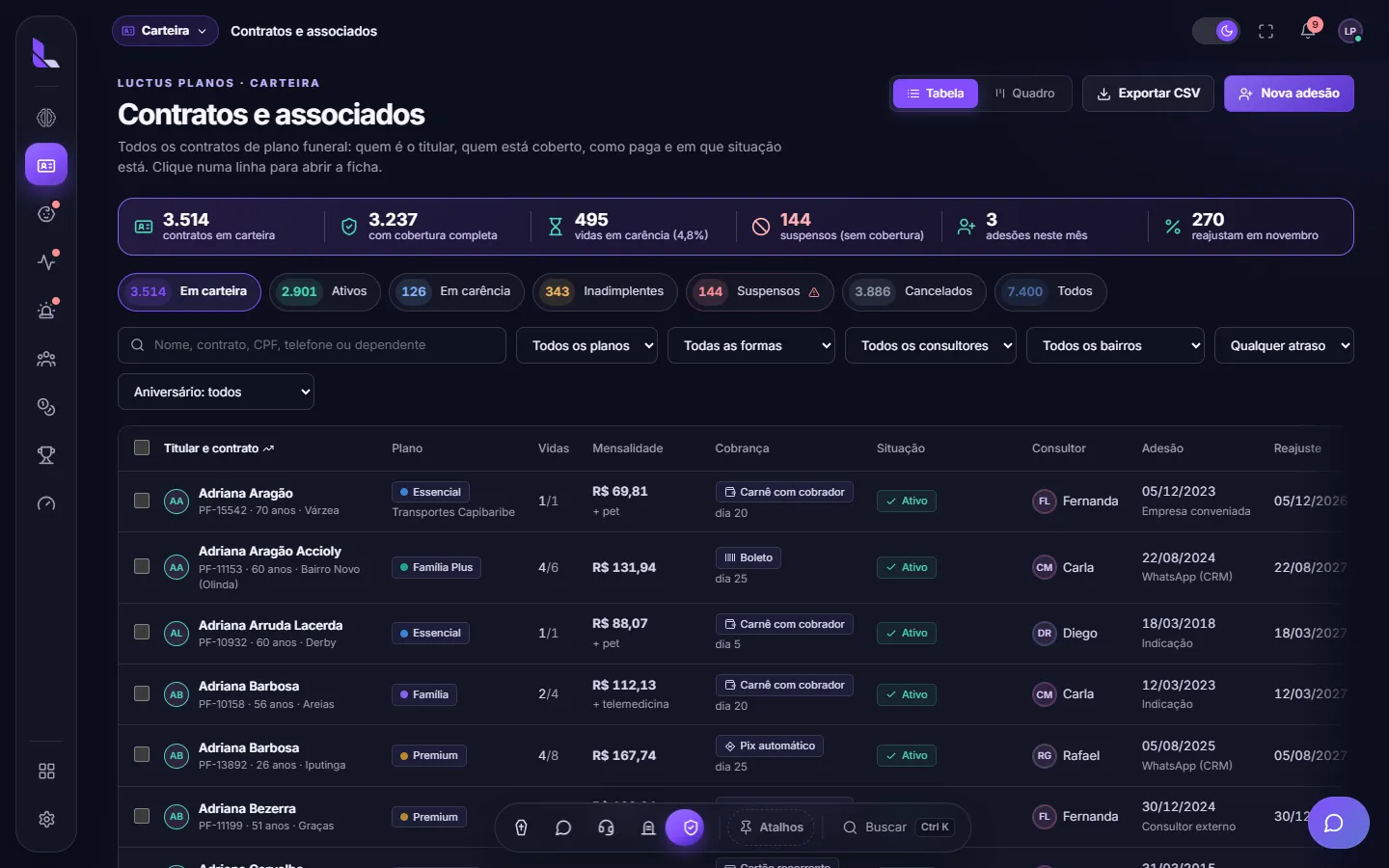Screen dimensions: 1389x868
Task: Click the tombstone icon in bottom dock
Action: (x=648, y=827)
